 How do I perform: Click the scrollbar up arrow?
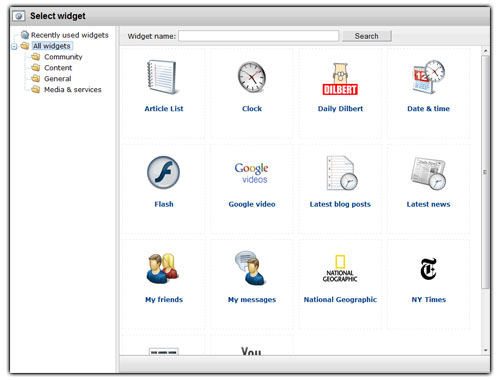[x=485, y=51]
